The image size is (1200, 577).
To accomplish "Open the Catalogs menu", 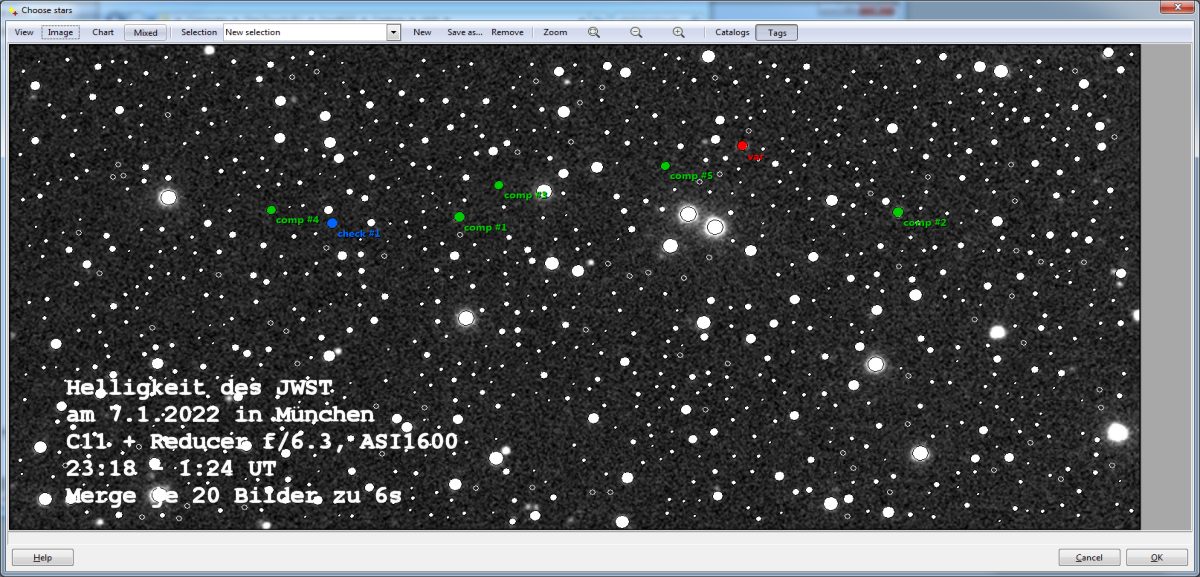I will 732,32.
